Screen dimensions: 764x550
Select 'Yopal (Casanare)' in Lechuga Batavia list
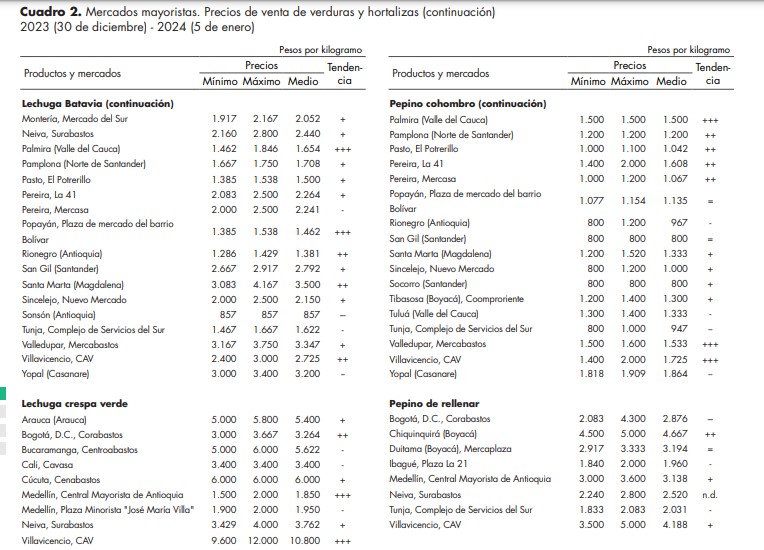(55, 374)
